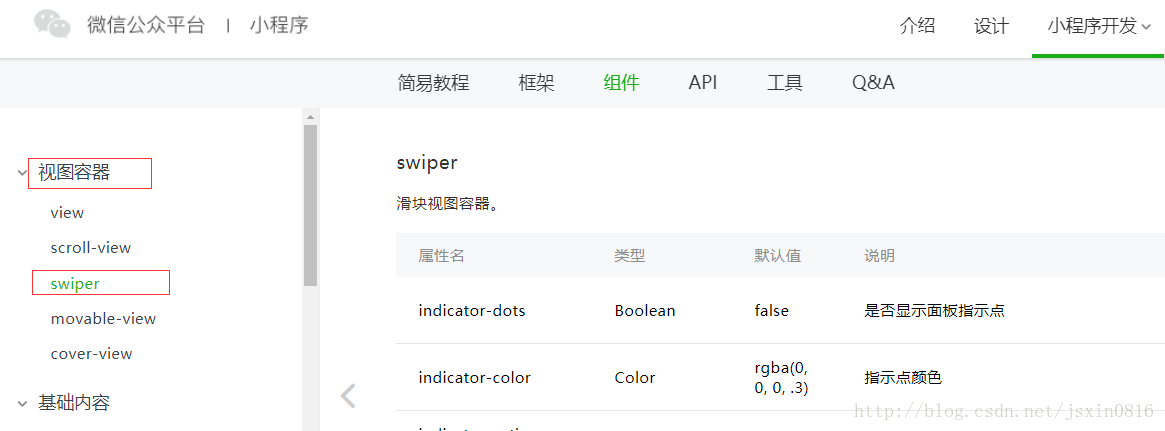The image size is (1165, 431).
Task: Click the left arrow collapse icon
Action: [348, 396]
